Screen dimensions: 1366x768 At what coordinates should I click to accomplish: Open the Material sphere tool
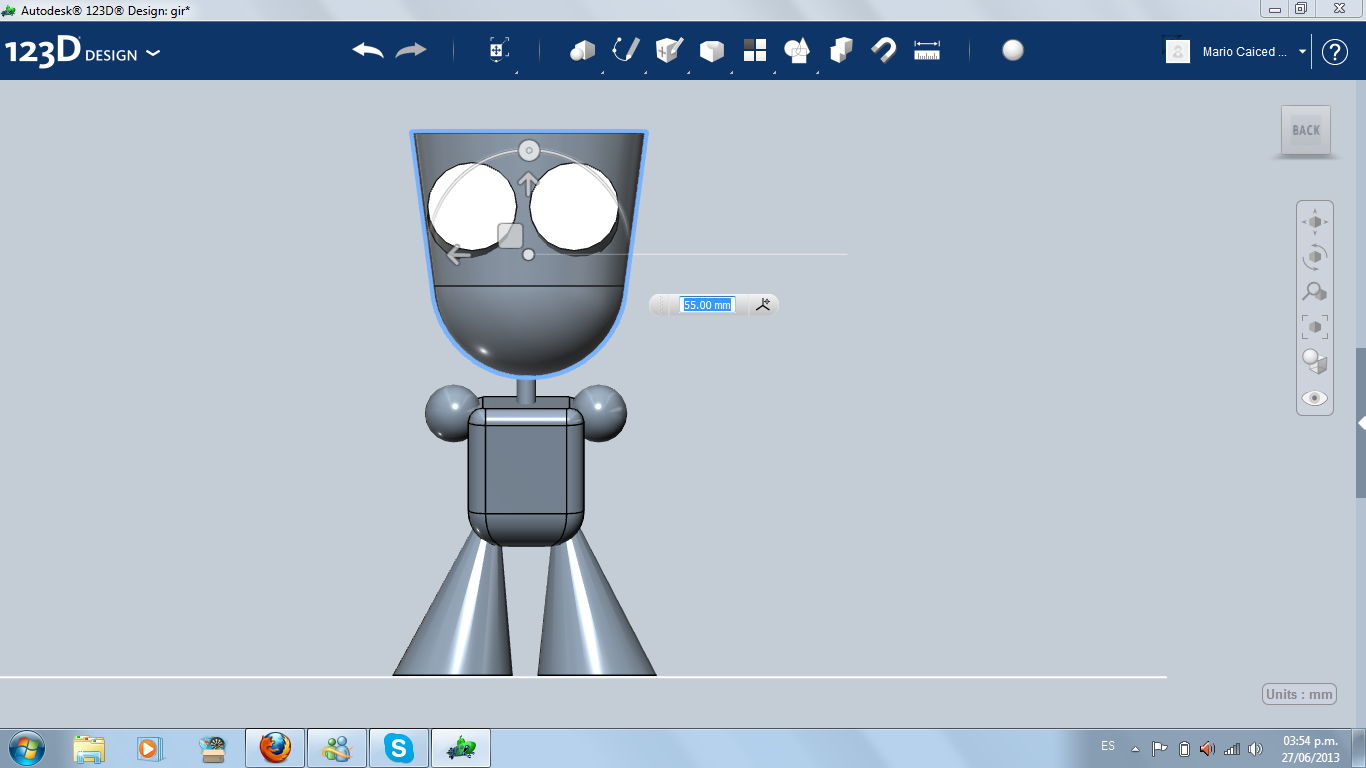coord(1013,50)
